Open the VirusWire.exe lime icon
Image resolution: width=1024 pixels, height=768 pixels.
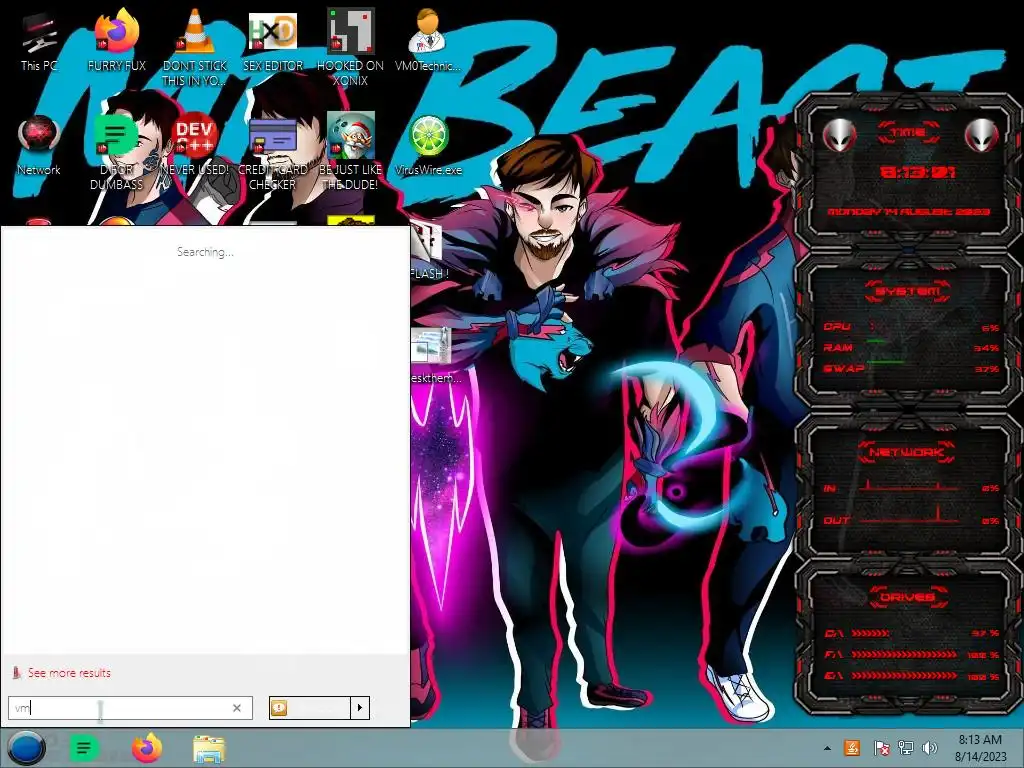point(428,145)
